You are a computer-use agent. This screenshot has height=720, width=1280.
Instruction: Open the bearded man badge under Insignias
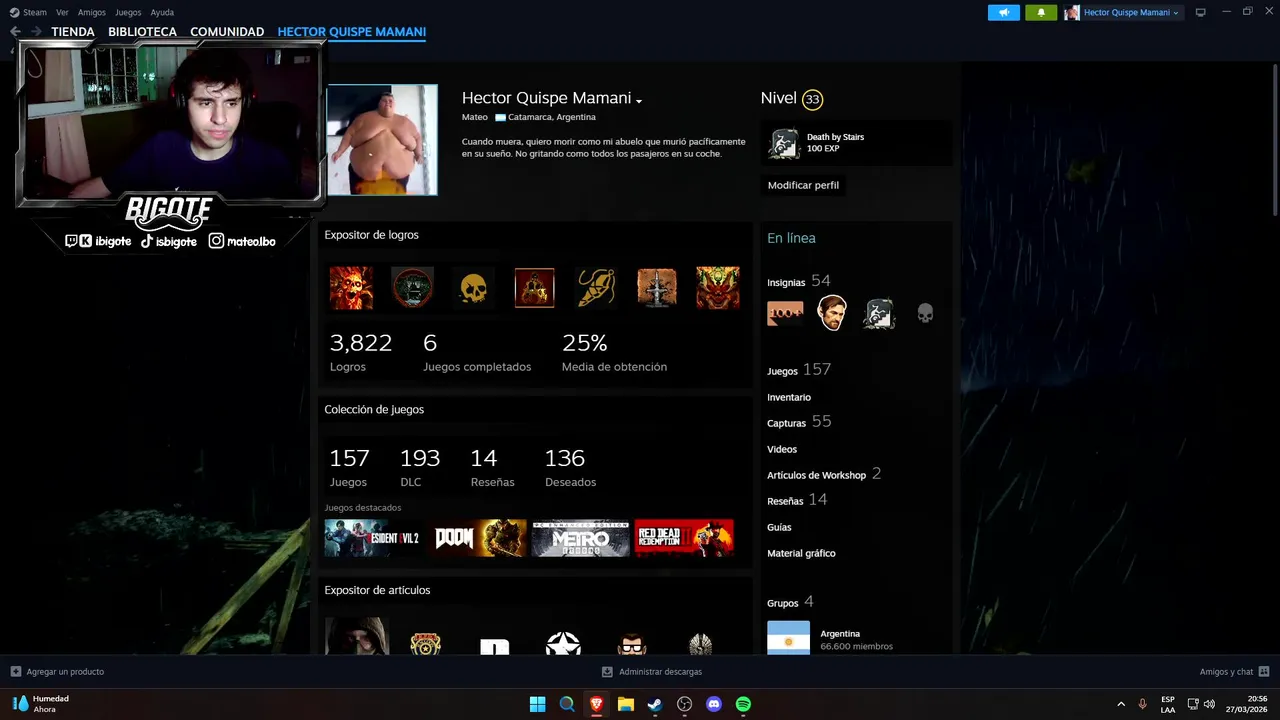coord(832,314)
